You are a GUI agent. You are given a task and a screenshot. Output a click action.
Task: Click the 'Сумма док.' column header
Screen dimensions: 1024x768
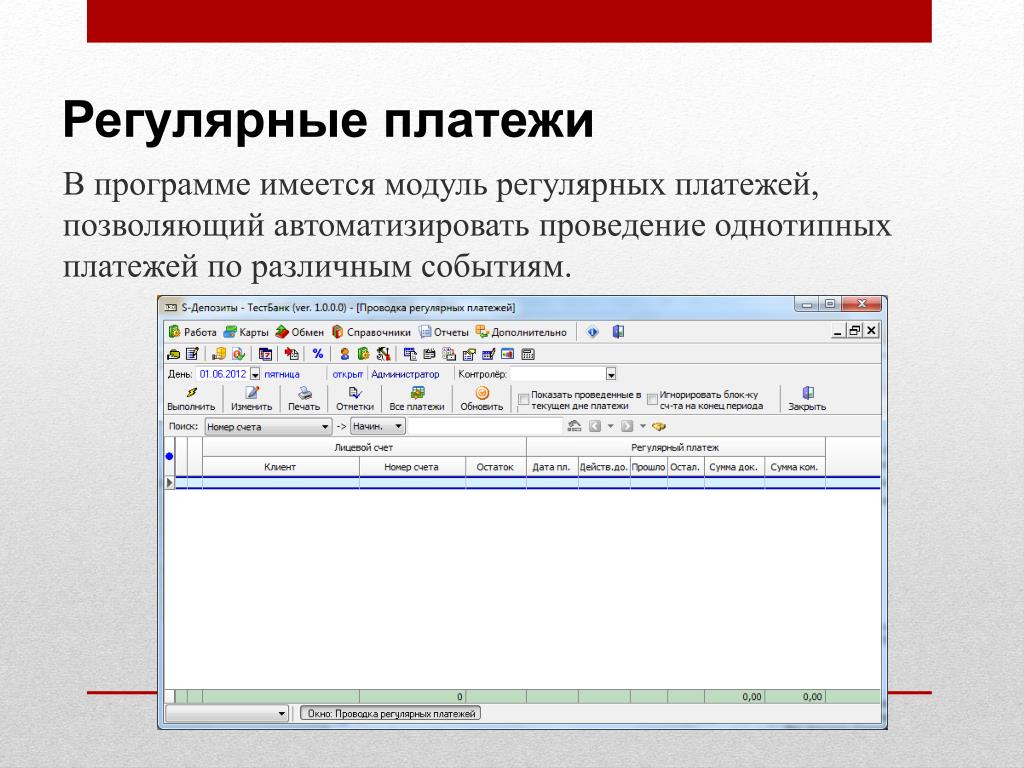pyautogui.click(x=733, y=467)
